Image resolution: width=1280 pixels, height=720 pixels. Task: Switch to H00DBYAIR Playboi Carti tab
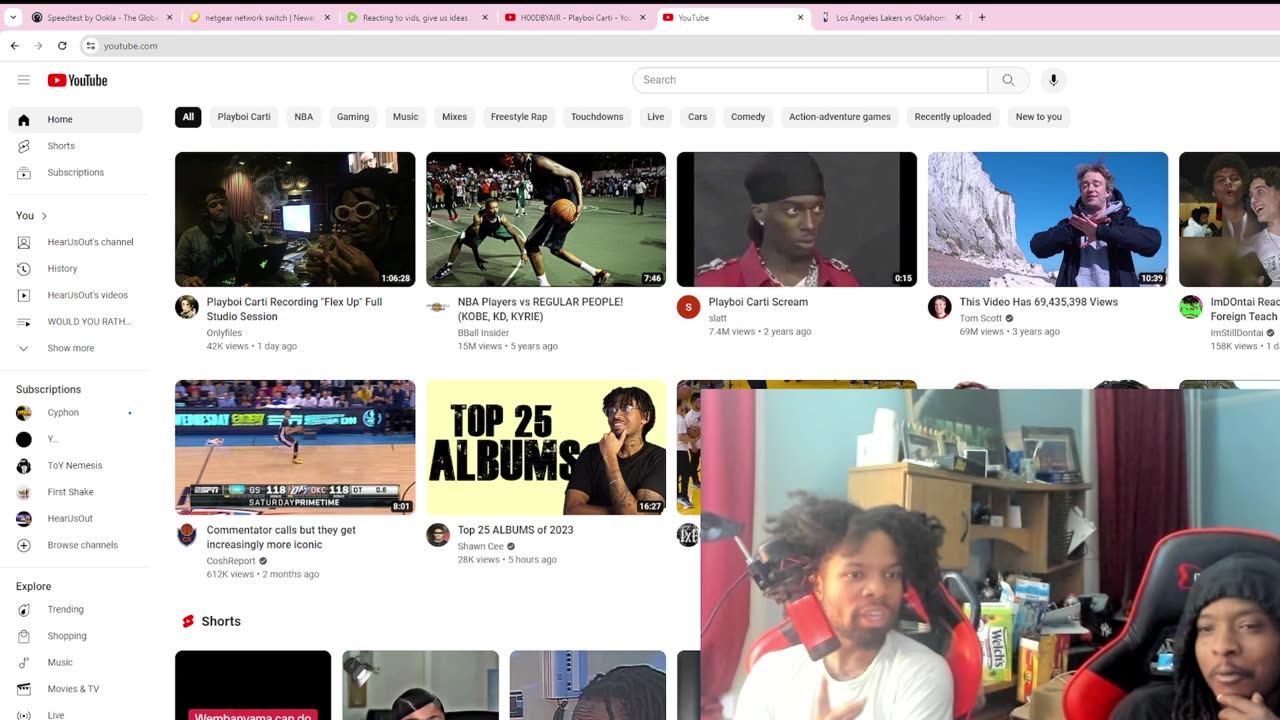[577, 17]
